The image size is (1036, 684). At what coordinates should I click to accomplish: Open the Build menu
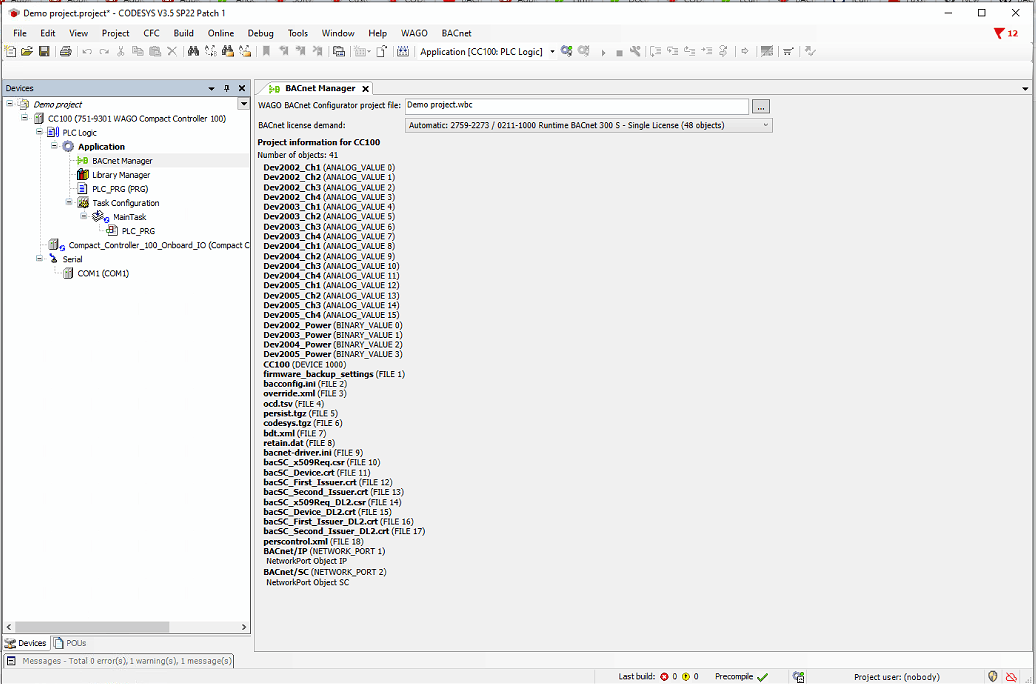(184, 33)
